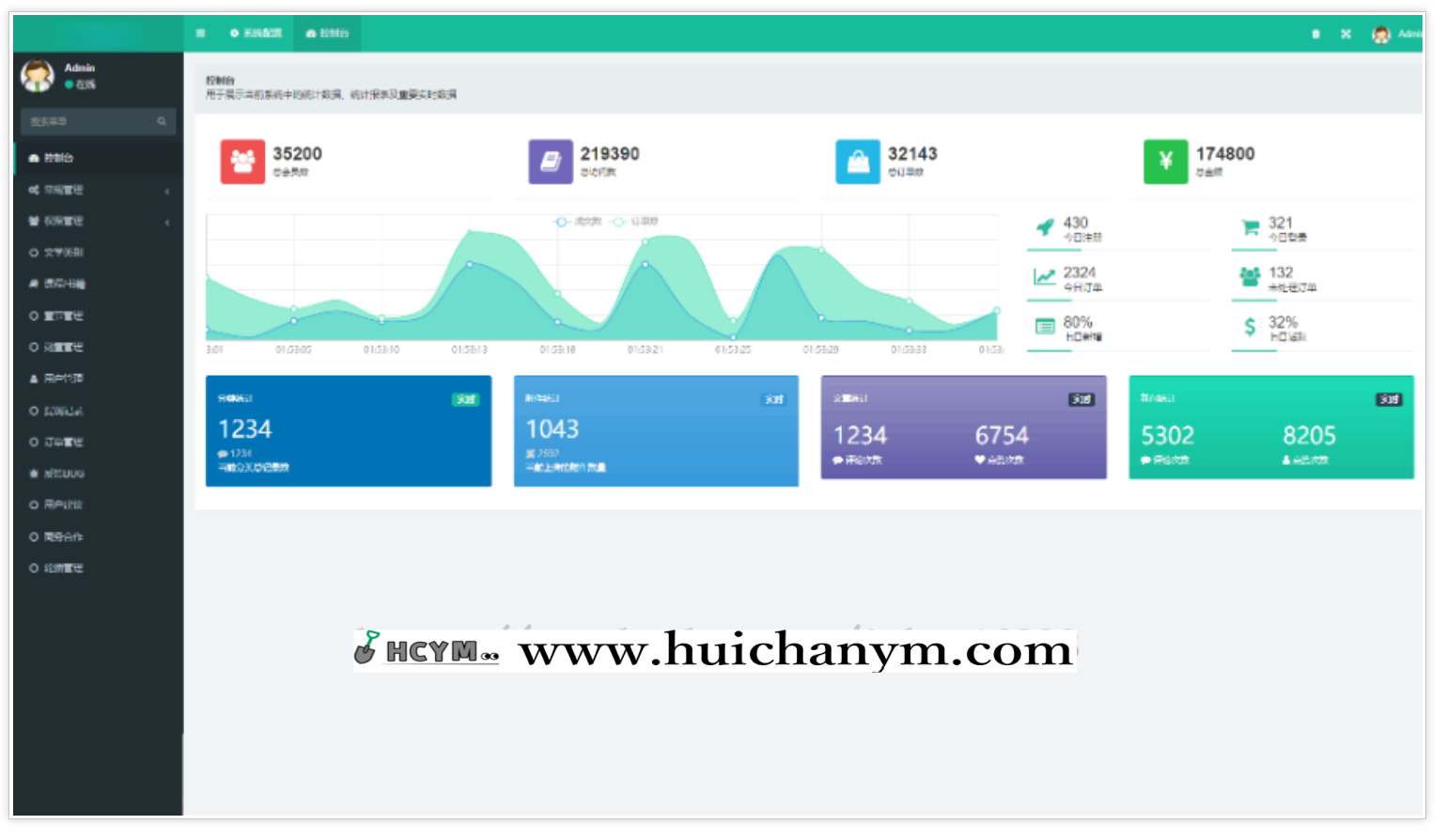The width and height of the screenshot is (1446, 840).
Task: Click the purple book icon beside 219390
Action: pyautogui.click(x=550, y=162)
